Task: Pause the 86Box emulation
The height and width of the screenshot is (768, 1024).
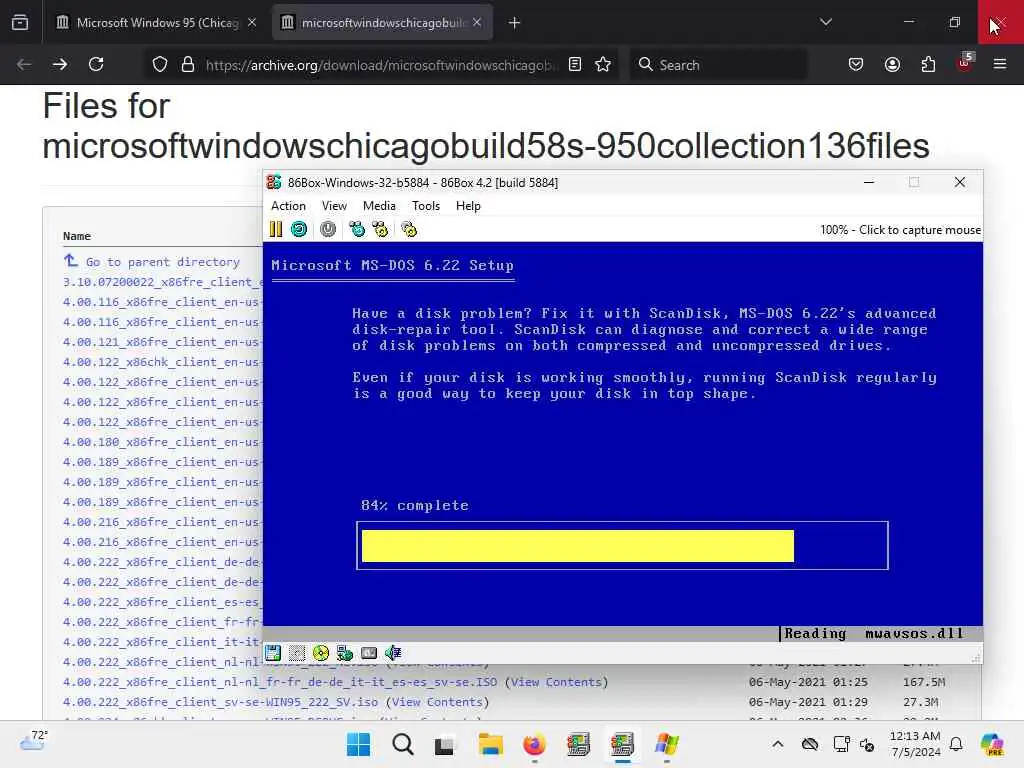Action: click(276, 229)
